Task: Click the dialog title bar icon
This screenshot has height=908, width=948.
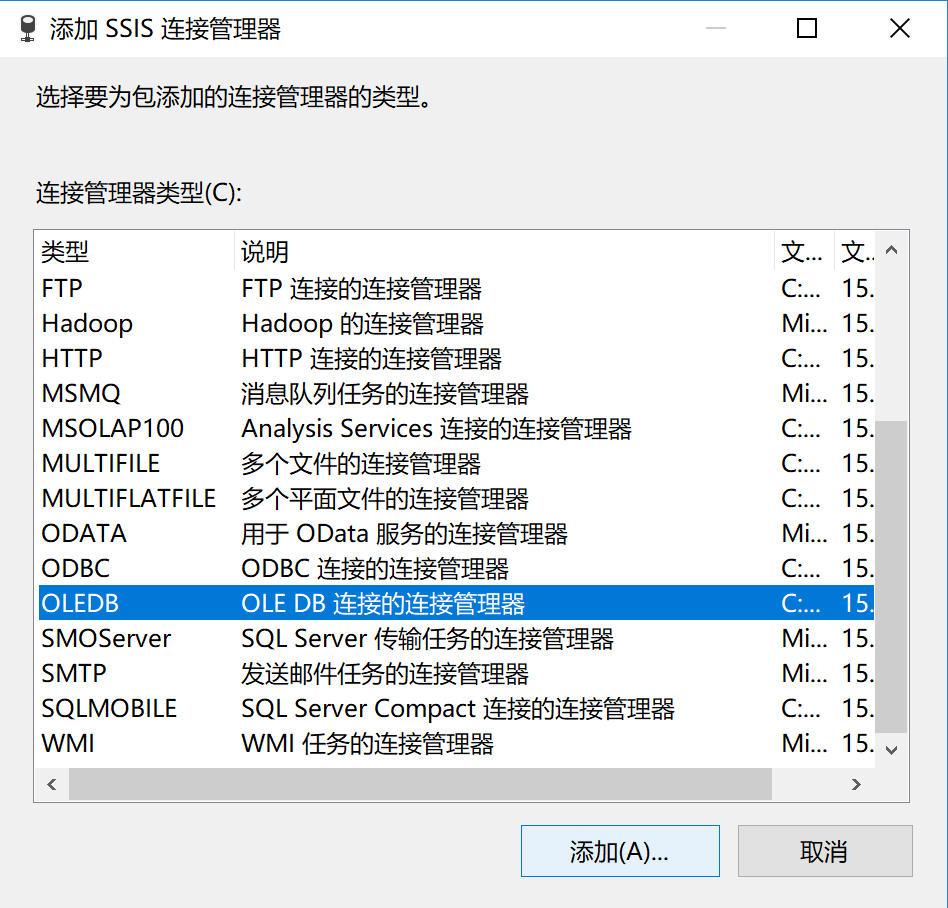Action: click(x=26, y=28)
